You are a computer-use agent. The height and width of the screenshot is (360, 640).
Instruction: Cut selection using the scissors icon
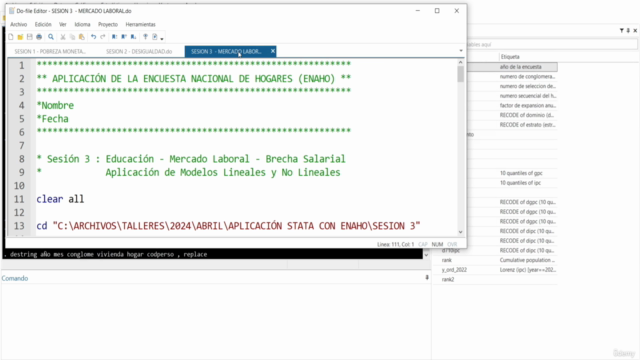[x=63, y=37]
